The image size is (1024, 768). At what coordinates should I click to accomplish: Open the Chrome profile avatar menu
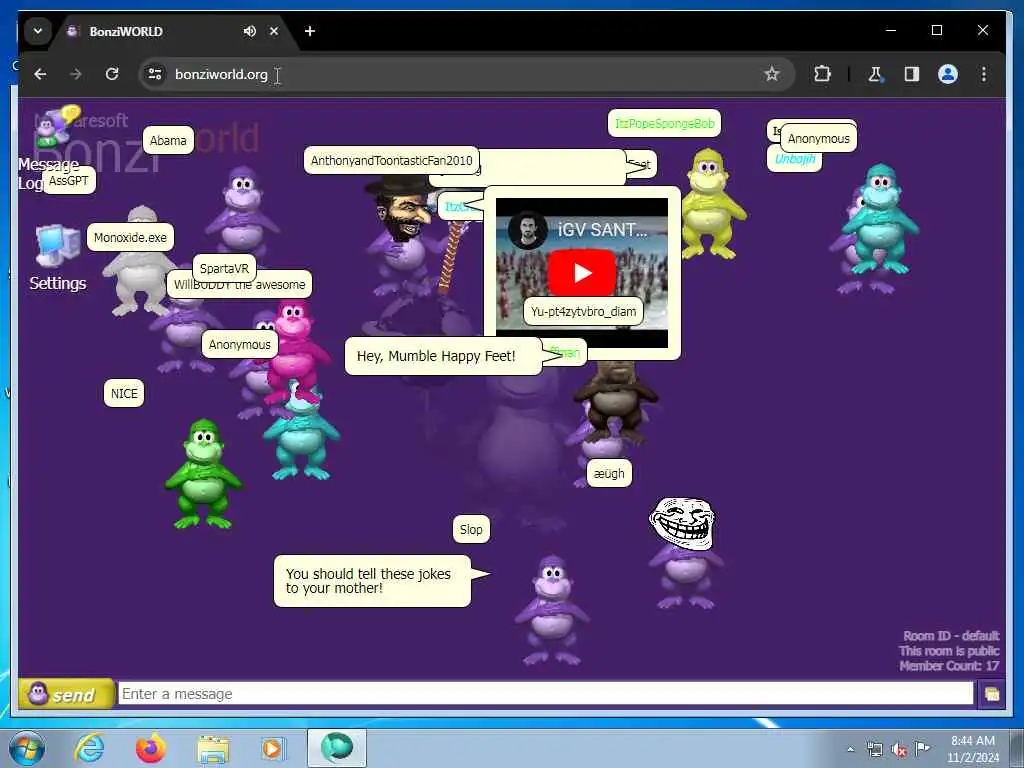pyautogui.click(x=948, y=74)
